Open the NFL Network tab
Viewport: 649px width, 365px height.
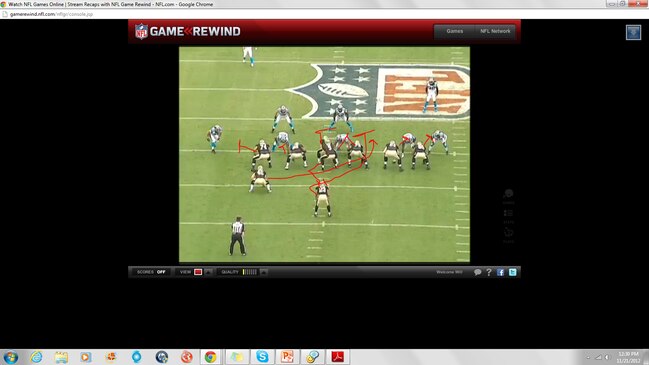tap(495, 31)
